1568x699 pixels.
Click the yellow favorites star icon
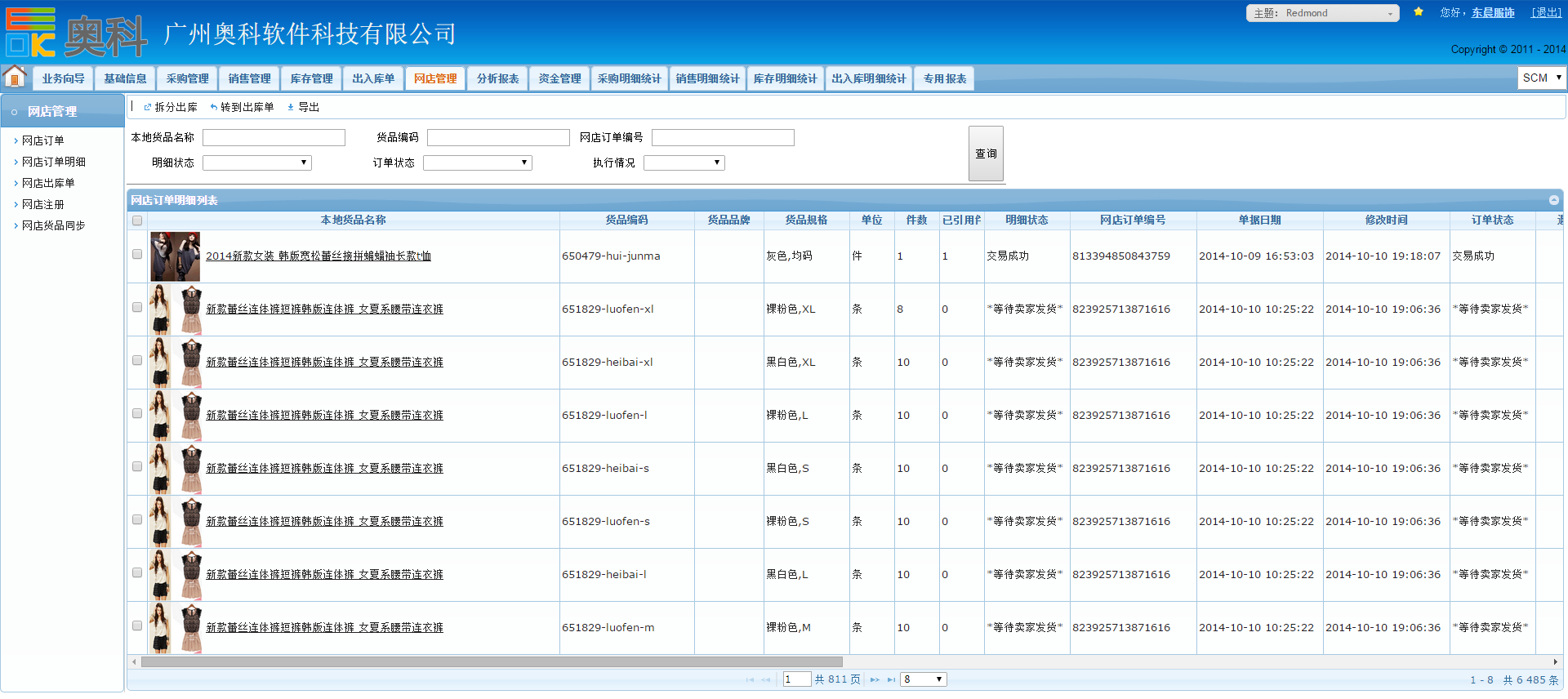coord(1419,12)
